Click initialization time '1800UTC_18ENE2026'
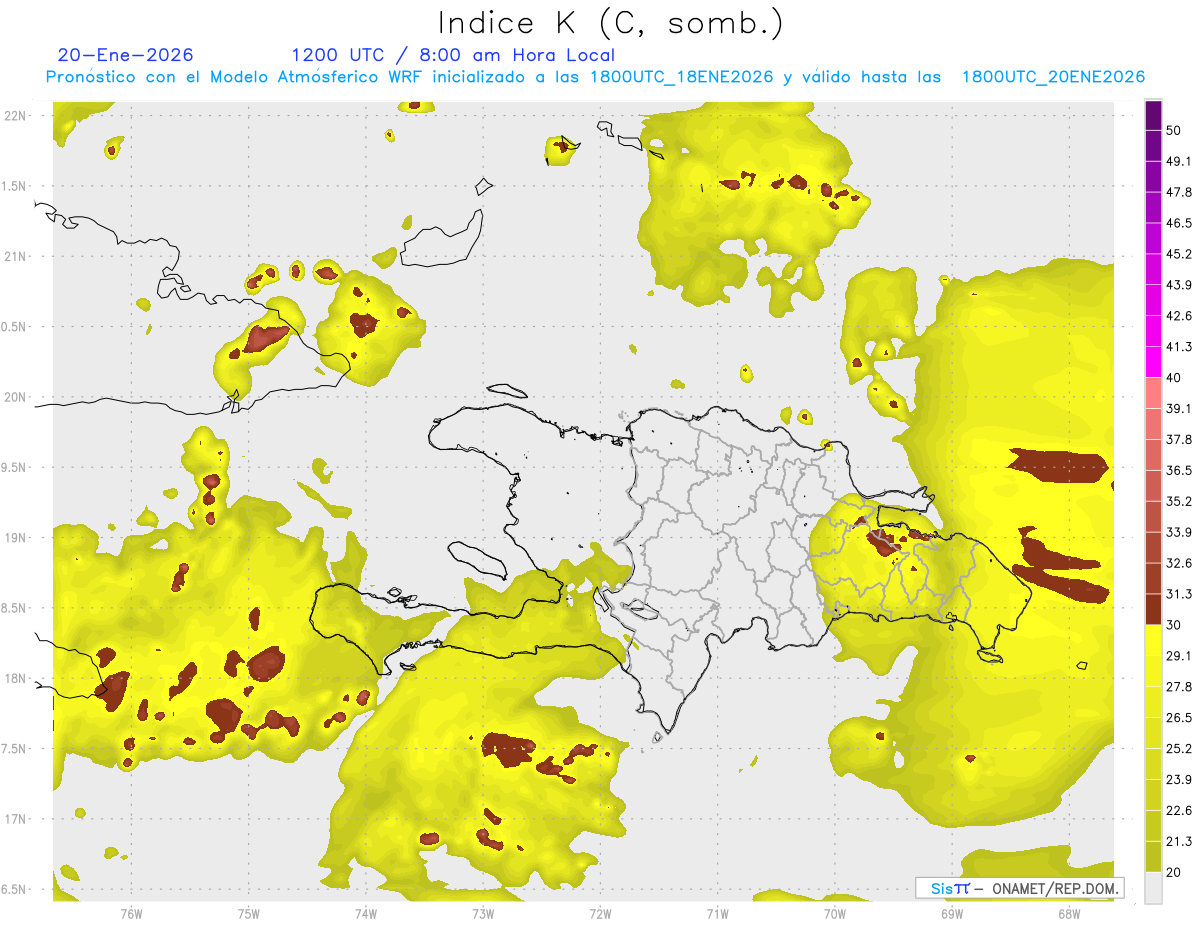The image size is (1200, 927). [682, 77]
